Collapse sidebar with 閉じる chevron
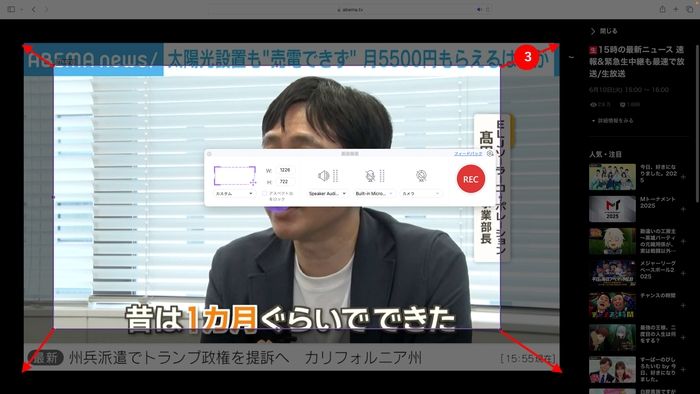The width and height of the screenshot is (700, 394). [593, 31]
